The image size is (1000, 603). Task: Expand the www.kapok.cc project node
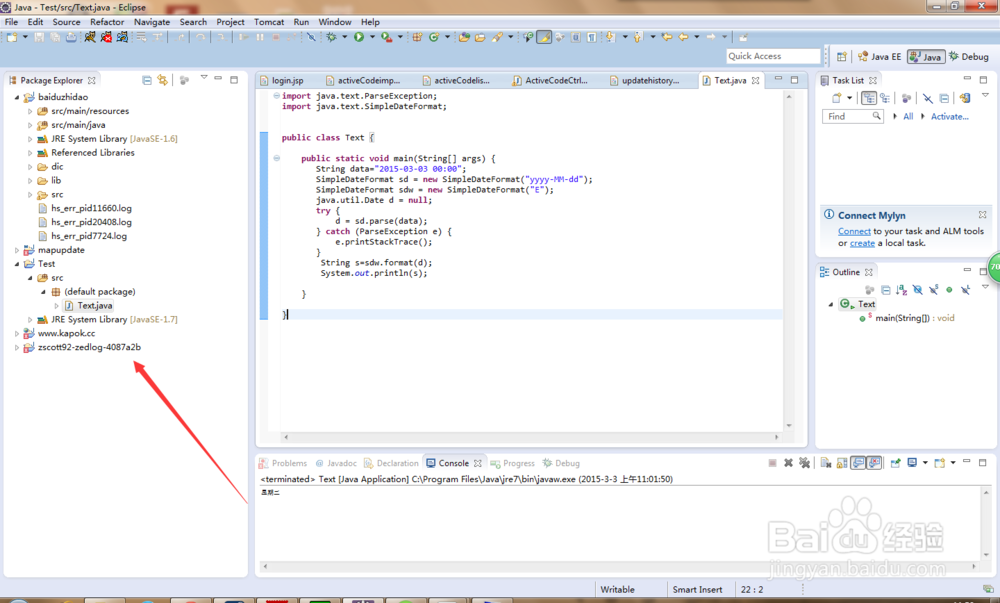[x=17, y=333]
